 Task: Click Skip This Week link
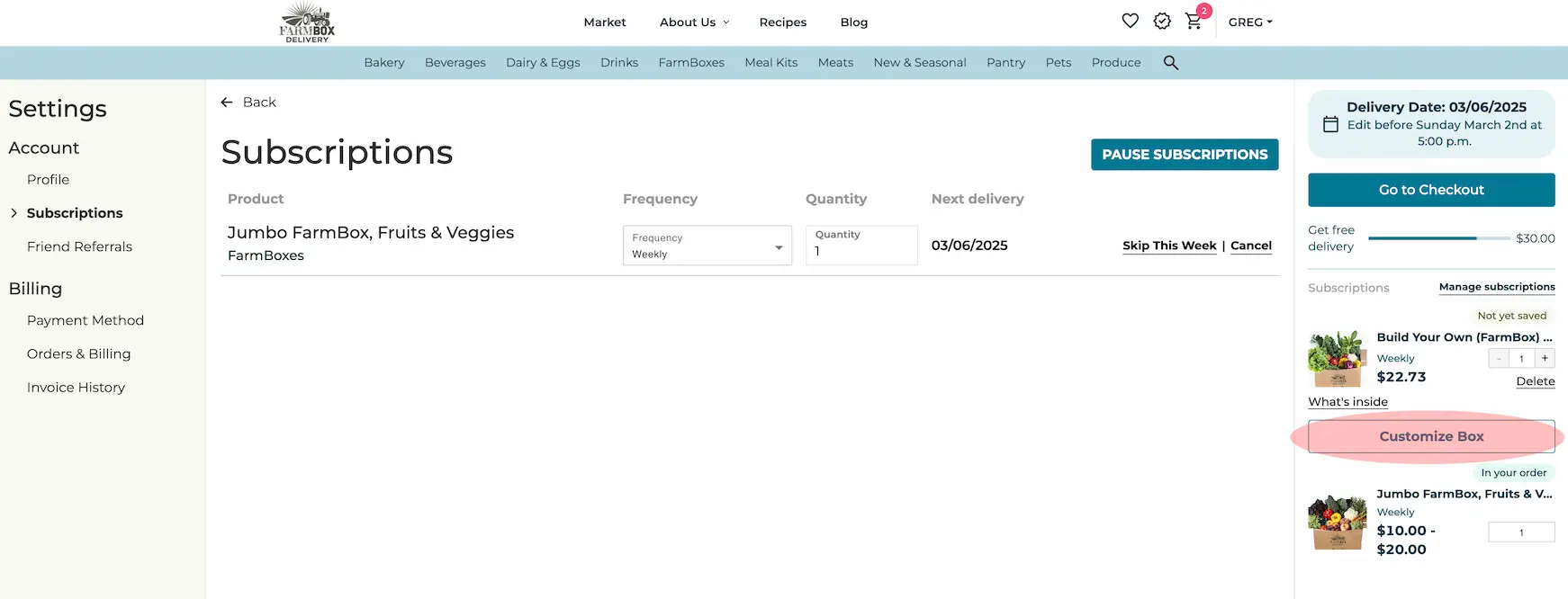click(x=1169, y=246)
